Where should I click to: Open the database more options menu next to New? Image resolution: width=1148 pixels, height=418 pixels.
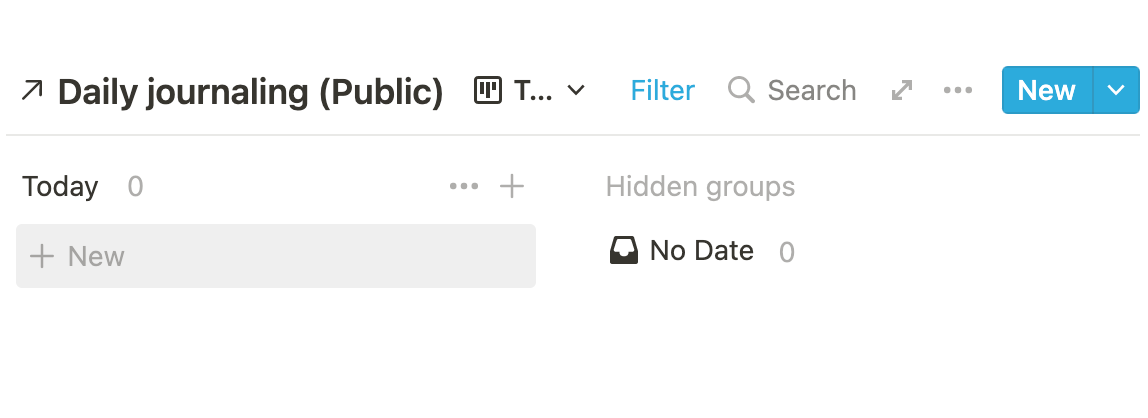(x=958, y=90)
